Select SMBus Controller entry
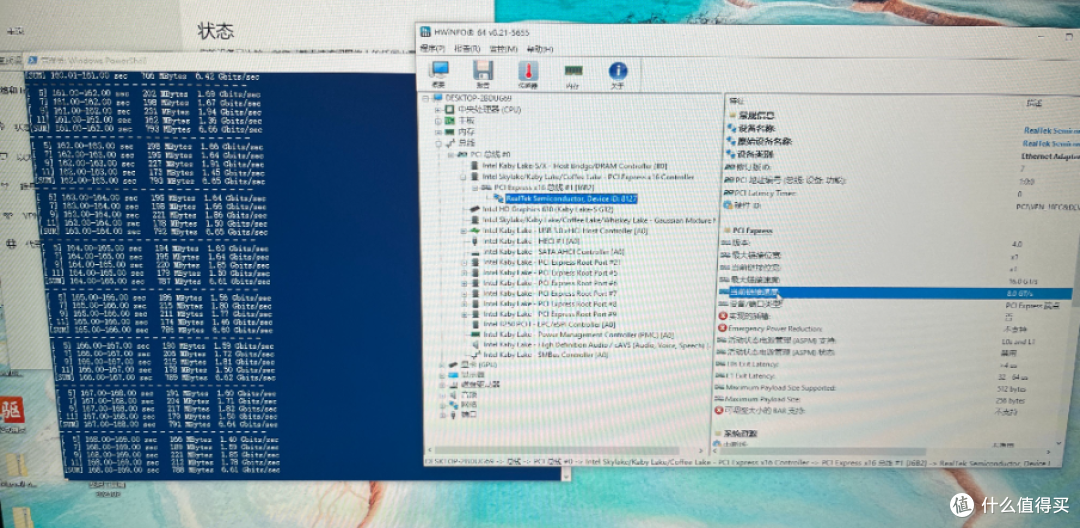This screenshot has width=1080, height=528. [545, 355]
